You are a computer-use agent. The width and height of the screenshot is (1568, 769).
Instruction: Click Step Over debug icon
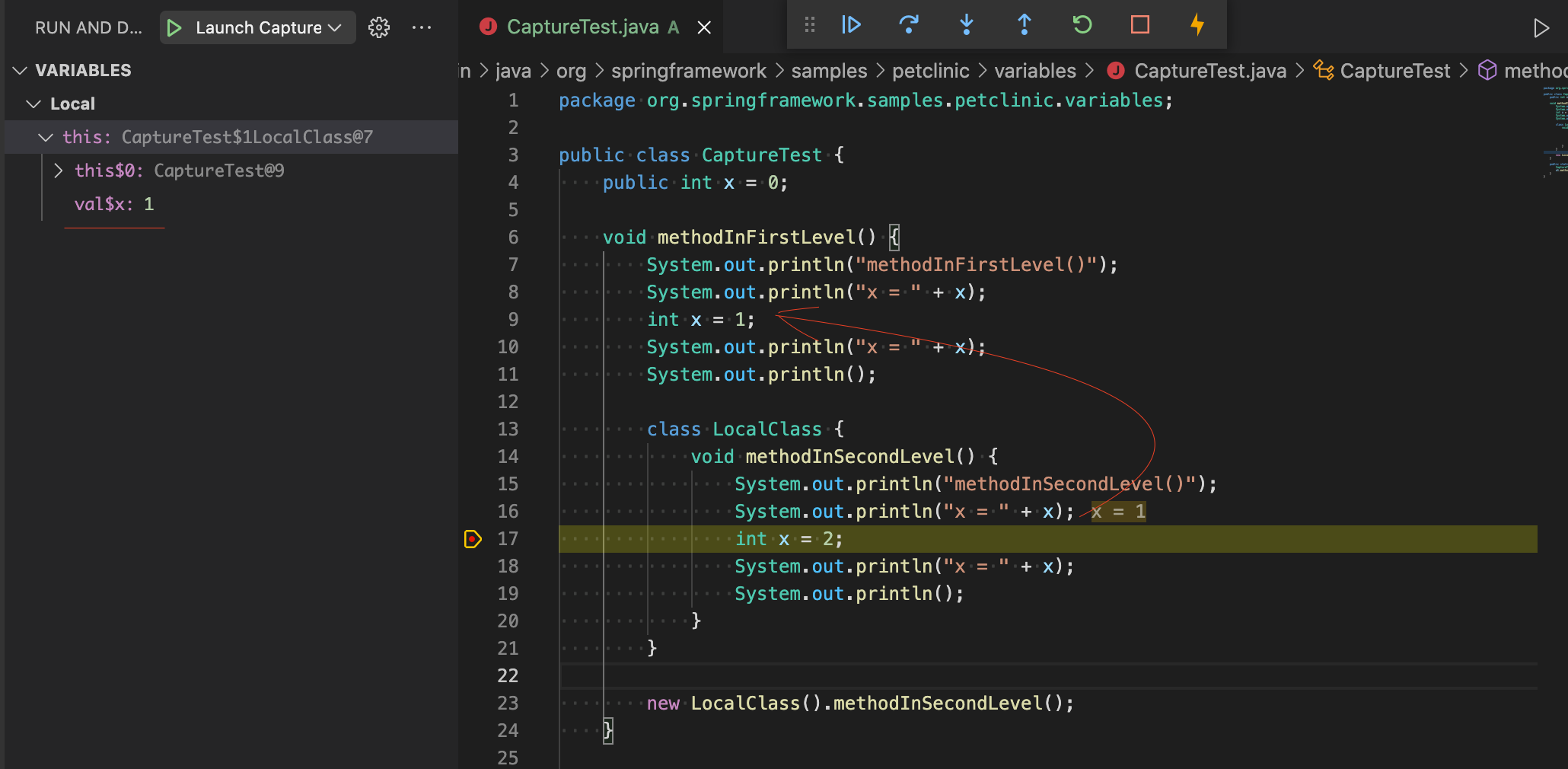pos(909,25)
